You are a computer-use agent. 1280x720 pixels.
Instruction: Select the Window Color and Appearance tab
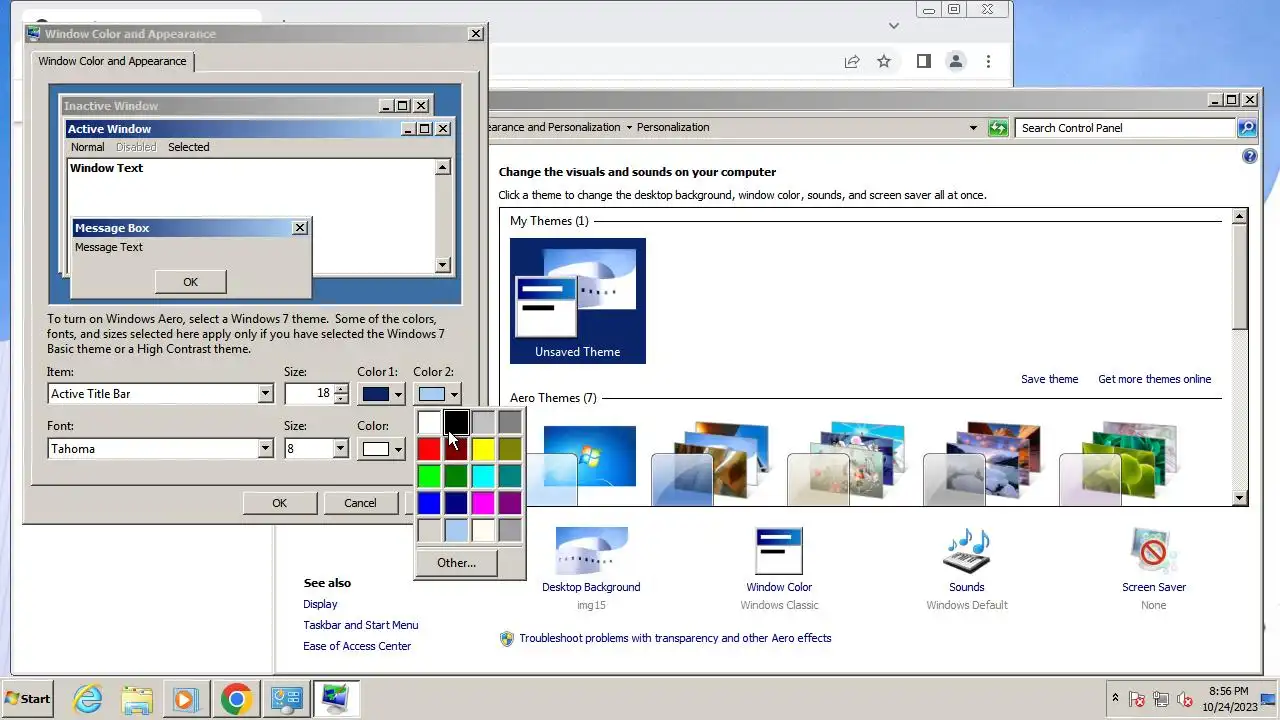point(112,61)
